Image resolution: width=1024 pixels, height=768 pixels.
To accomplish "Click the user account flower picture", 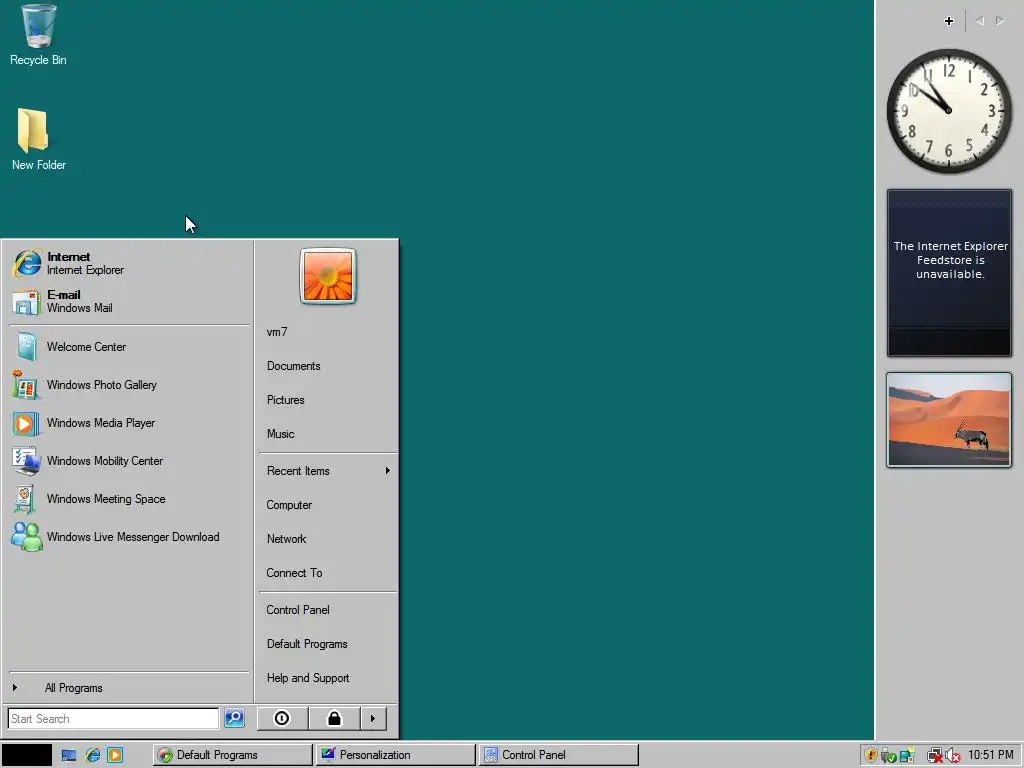I will pyautogui.click(x=328, y=276).
